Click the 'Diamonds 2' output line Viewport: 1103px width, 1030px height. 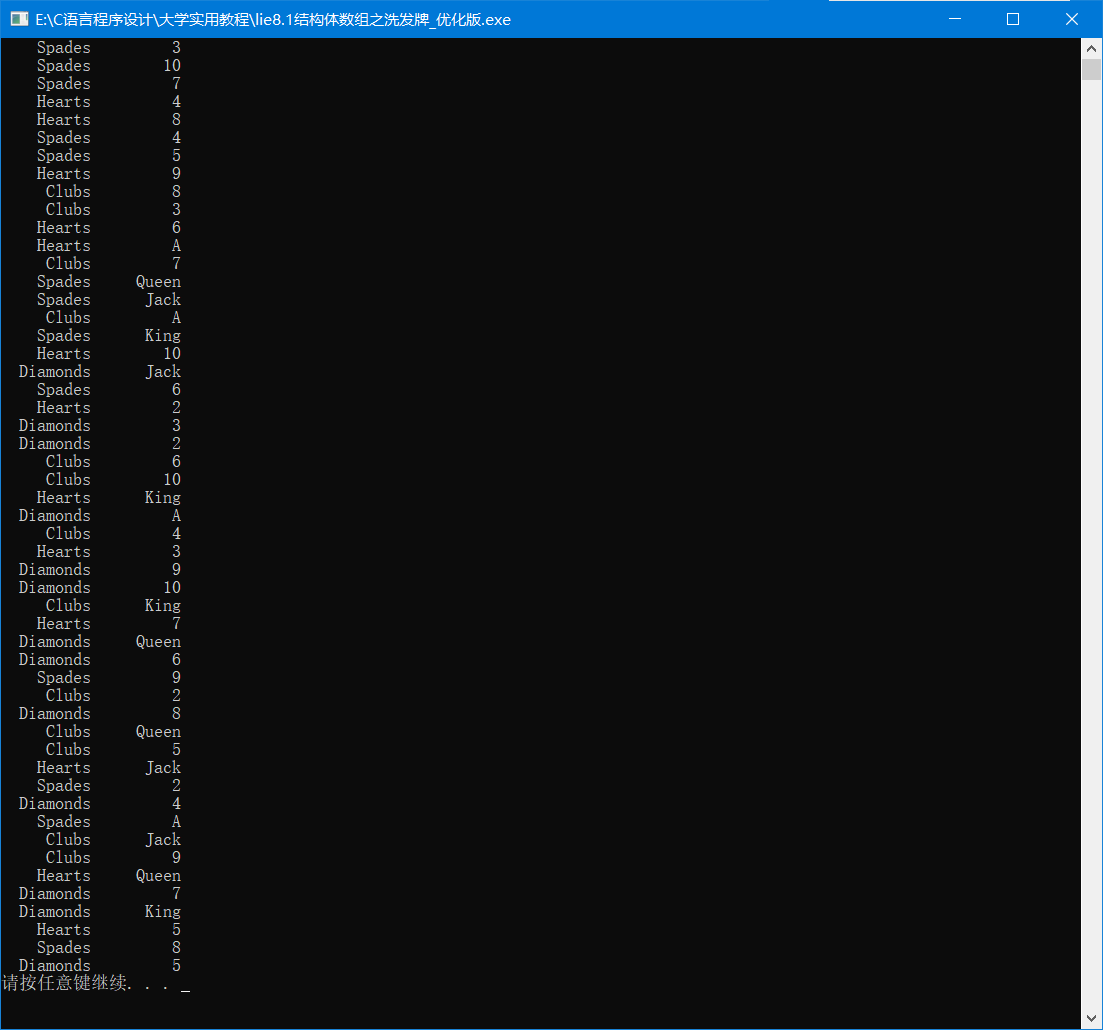click(100, 444)
